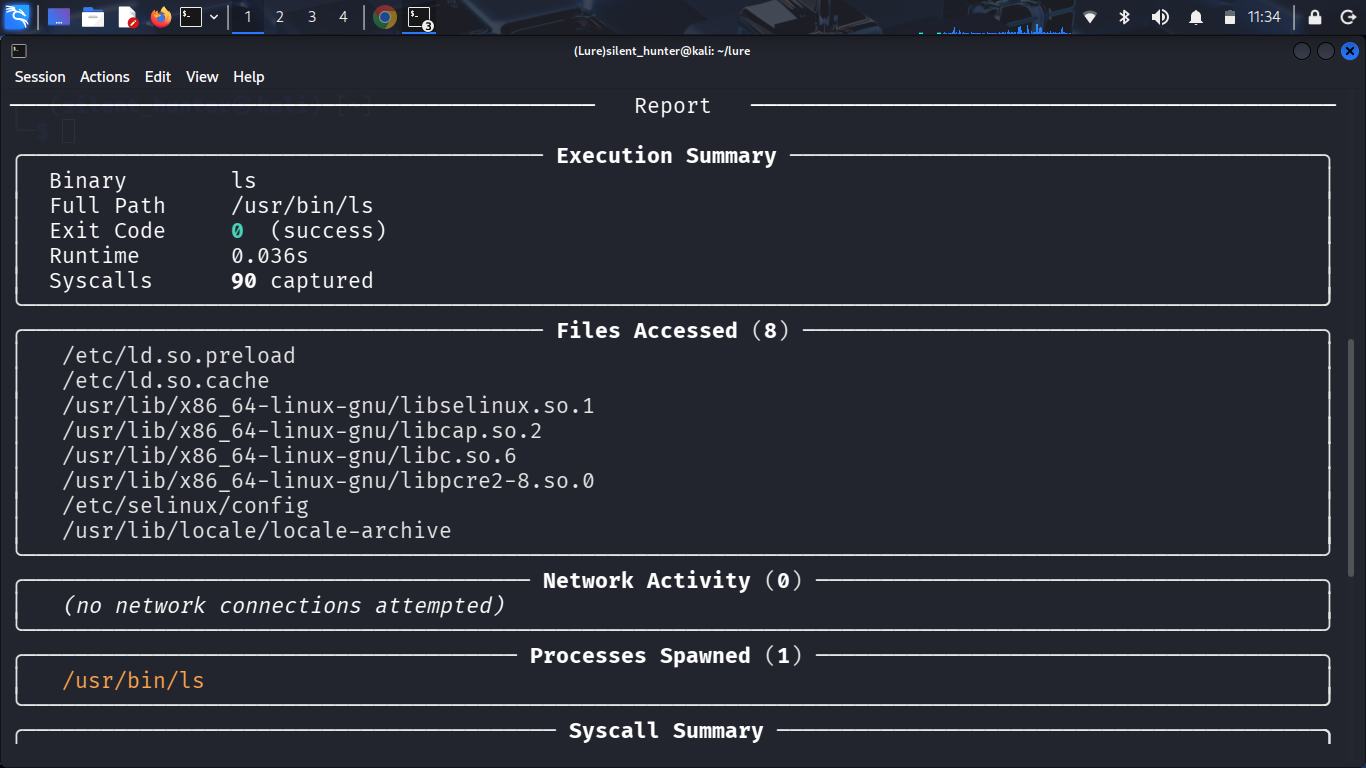Click the libselinux.so.1 path line
Image resolution: width=1366 pixels, height=768 pixels.
pyautogui.click(x=328, y=406)
